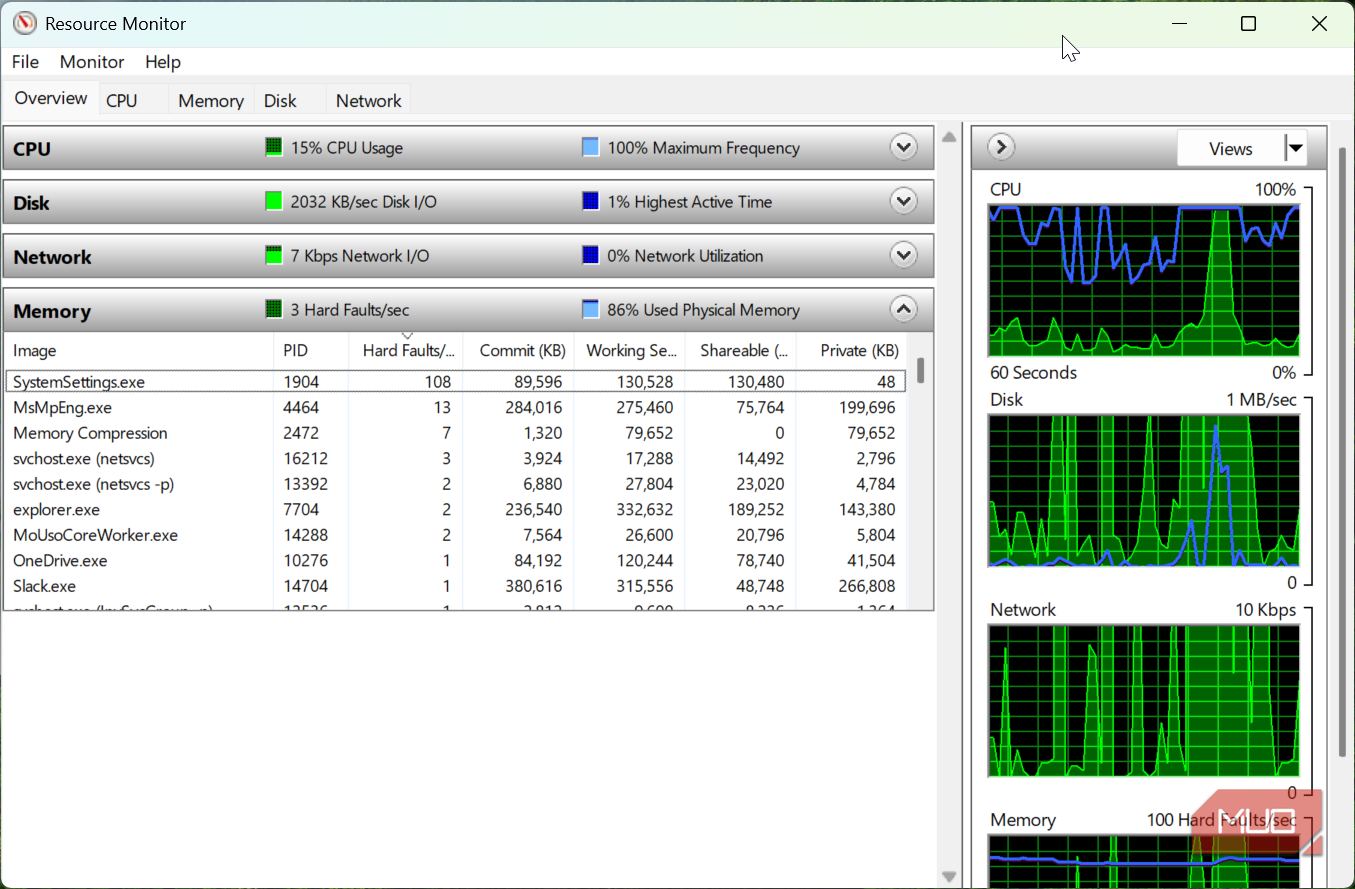Viewport: 1355px width, 889px height.
Task: Click the Memory process list scrollbar thumb
Action: click(920, 371)
